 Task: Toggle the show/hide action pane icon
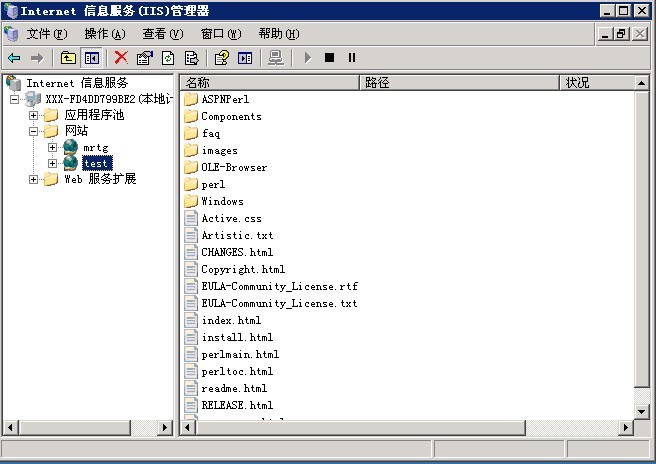245,58
